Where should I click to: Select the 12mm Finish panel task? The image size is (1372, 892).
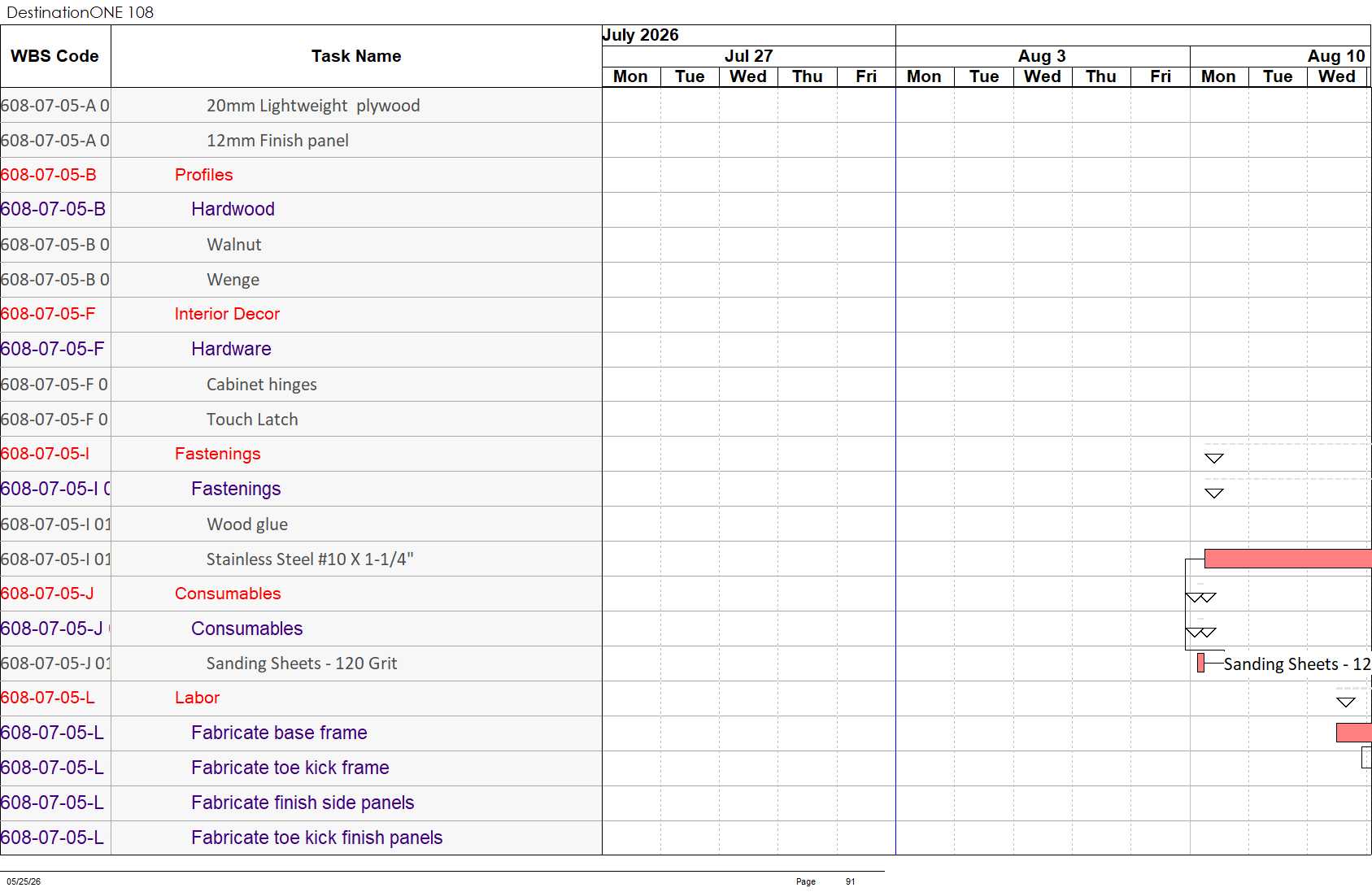(277, 141)
